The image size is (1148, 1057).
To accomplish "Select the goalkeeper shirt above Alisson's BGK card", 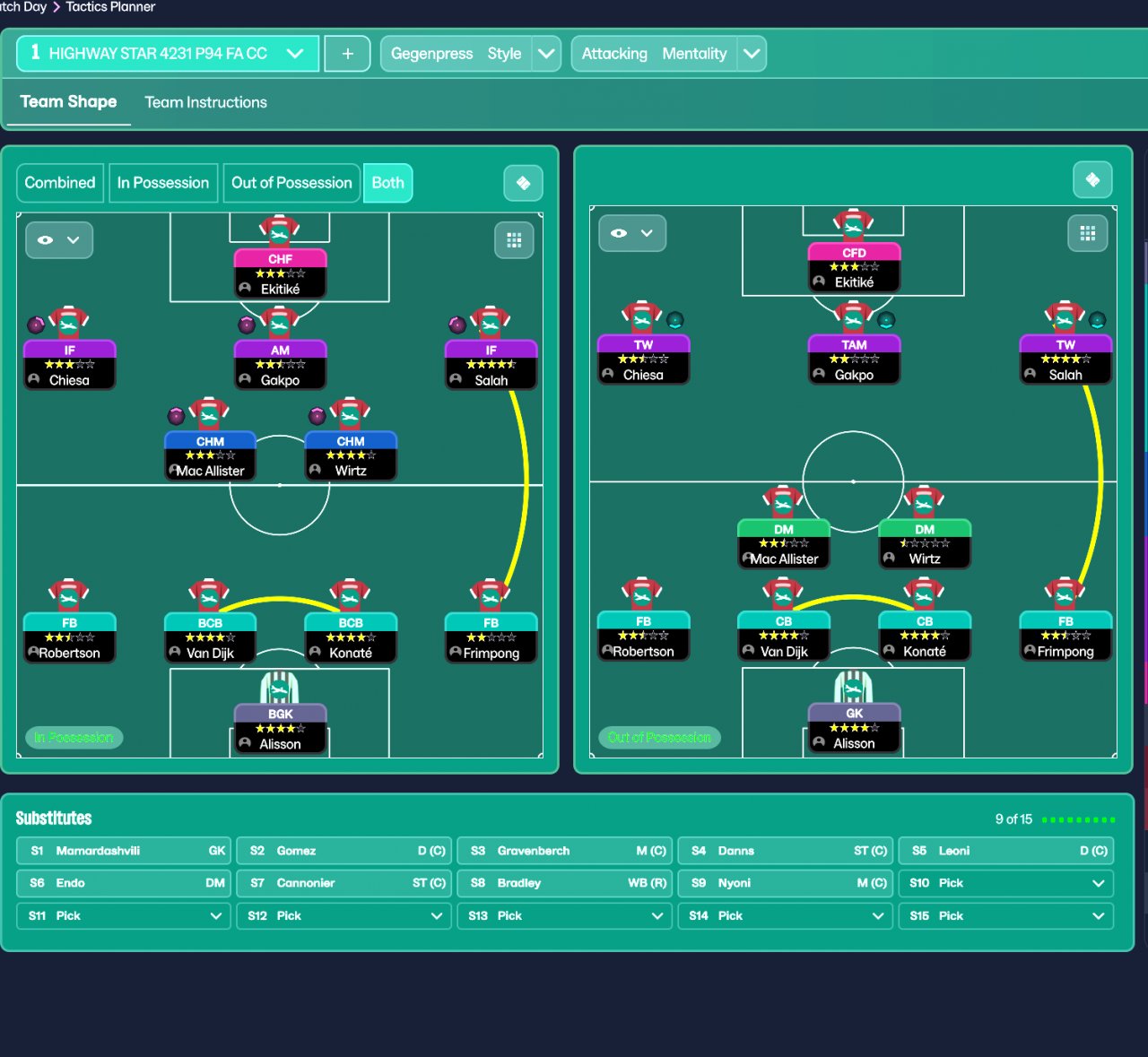I will coord(280,687).
